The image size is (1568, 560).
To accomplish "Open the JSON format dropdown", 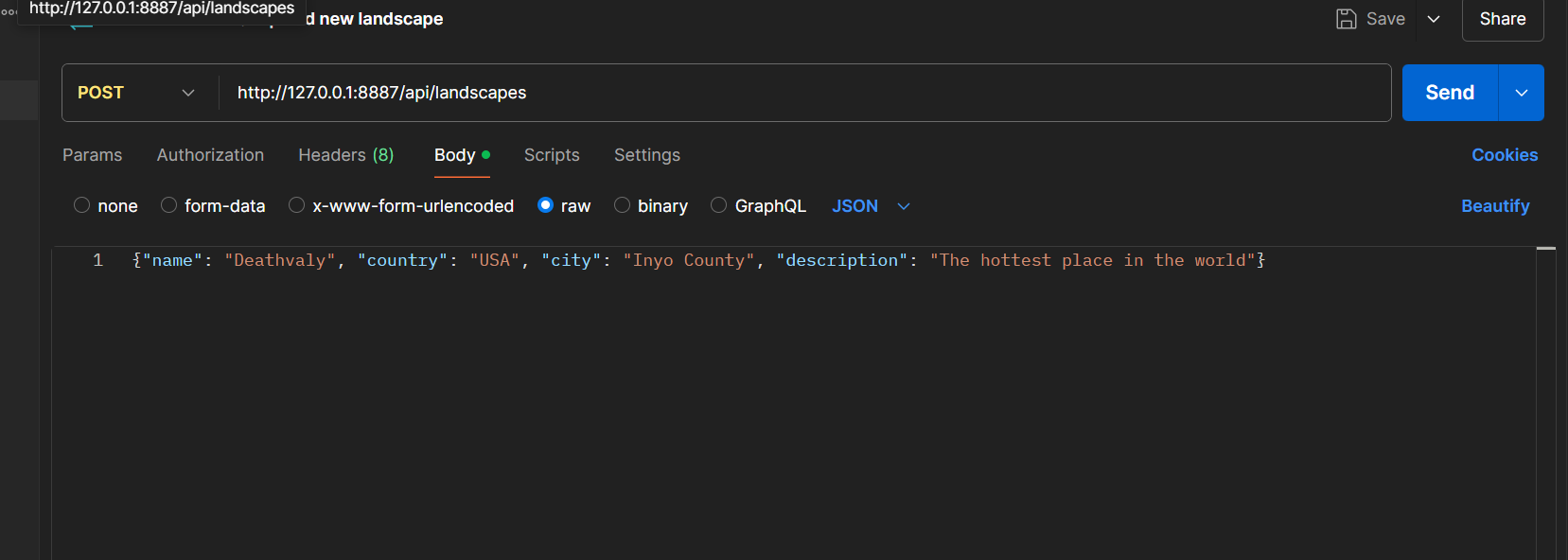I will [x=871, y=206].
